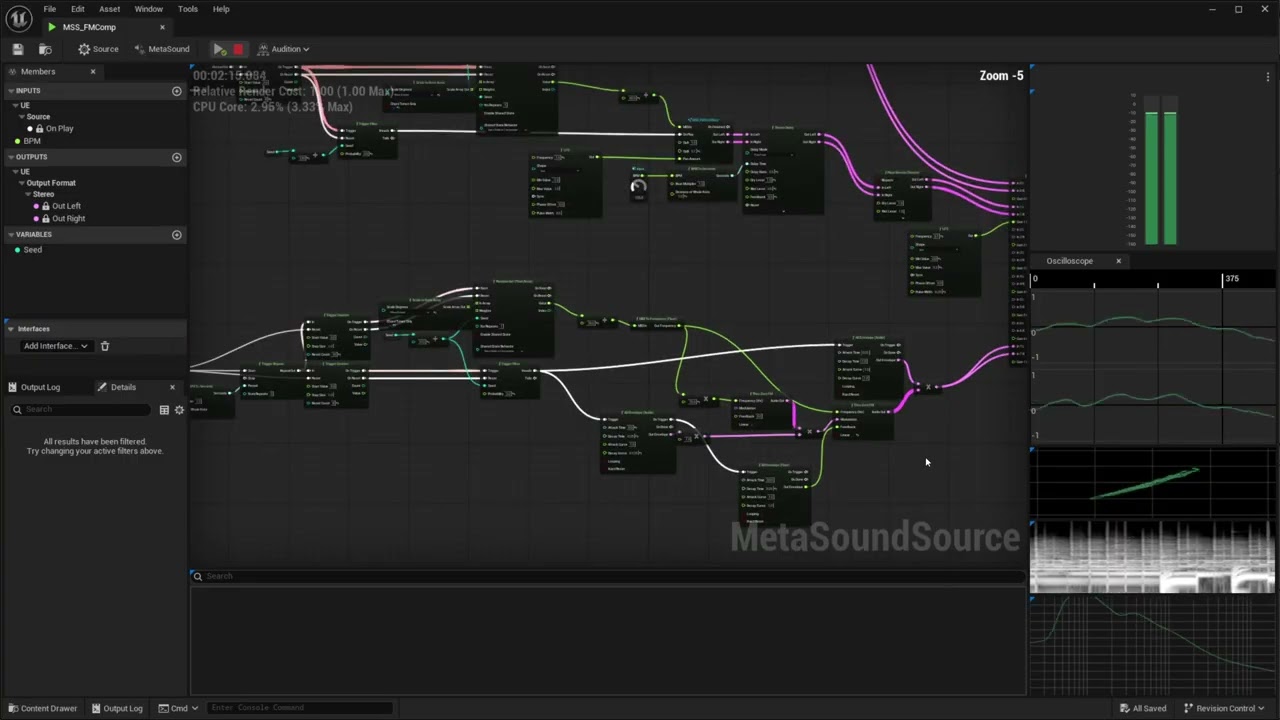Click the lock icon next to On Play
Viewport: 1280px width, 720px height.
click(x=40, y=129)
